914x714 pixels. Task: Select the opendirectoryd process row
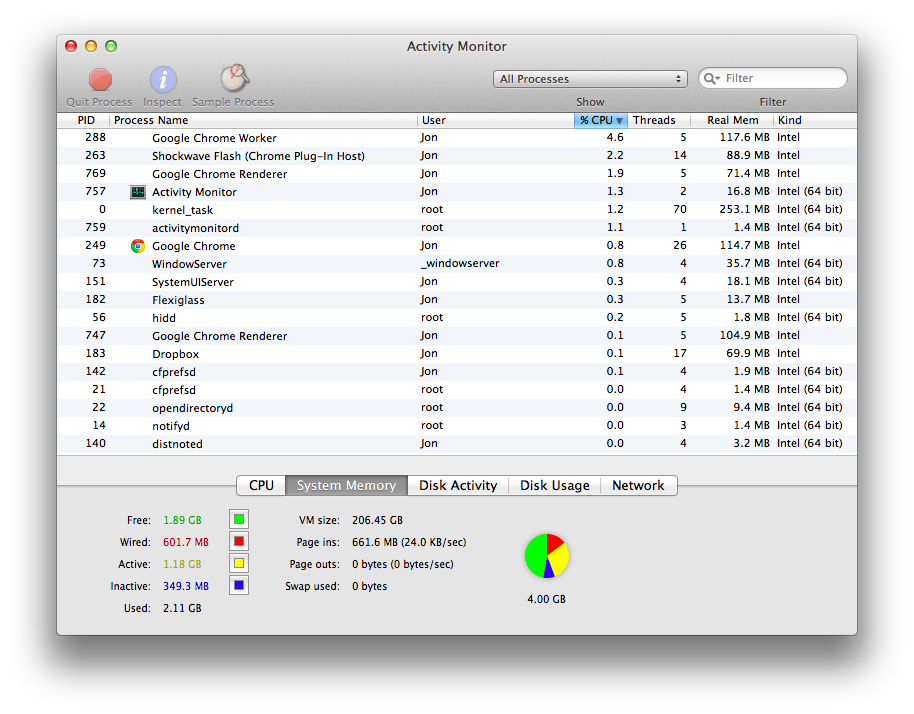click(457, 407)
